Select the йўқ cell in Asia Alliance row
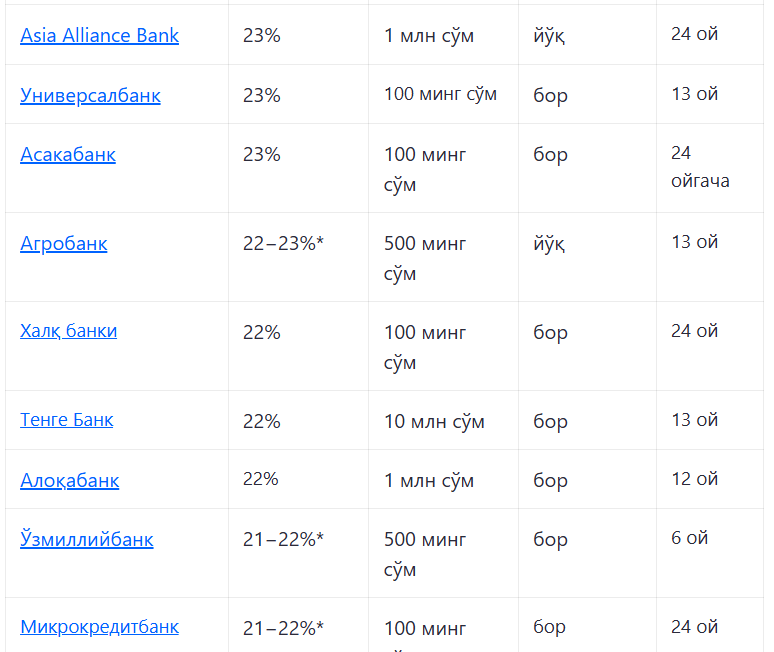 coord(549,36)
